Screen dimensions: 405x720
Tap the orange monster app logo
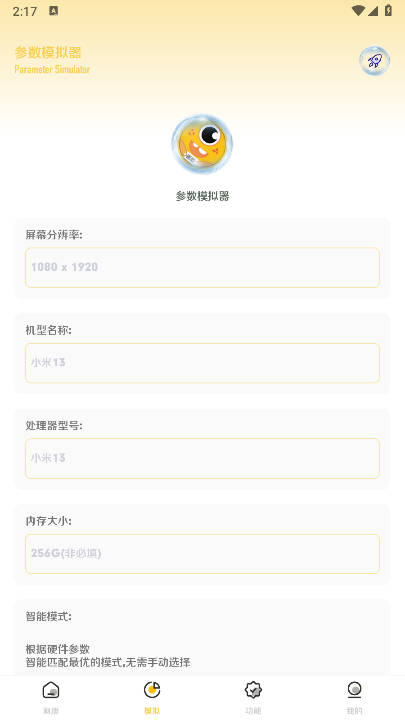(x=202, y=145)
